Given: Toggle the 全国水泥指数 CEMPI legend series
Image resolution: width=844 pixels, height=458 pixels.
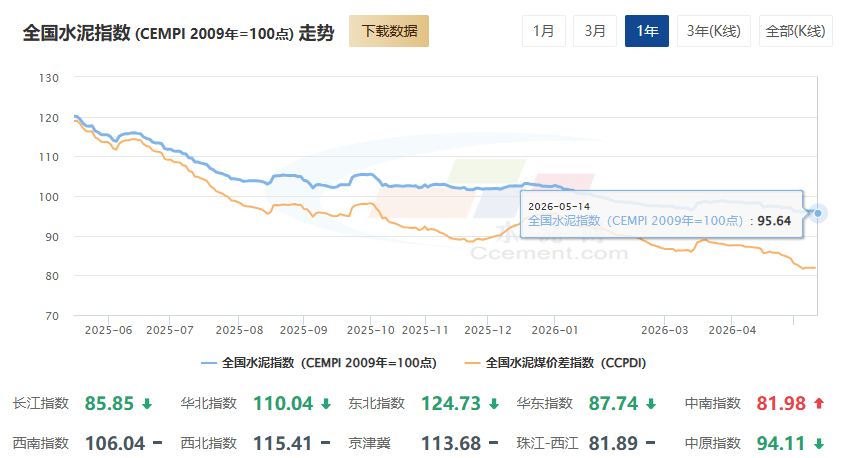Looking at the screenshot, I should coord(319,363).
